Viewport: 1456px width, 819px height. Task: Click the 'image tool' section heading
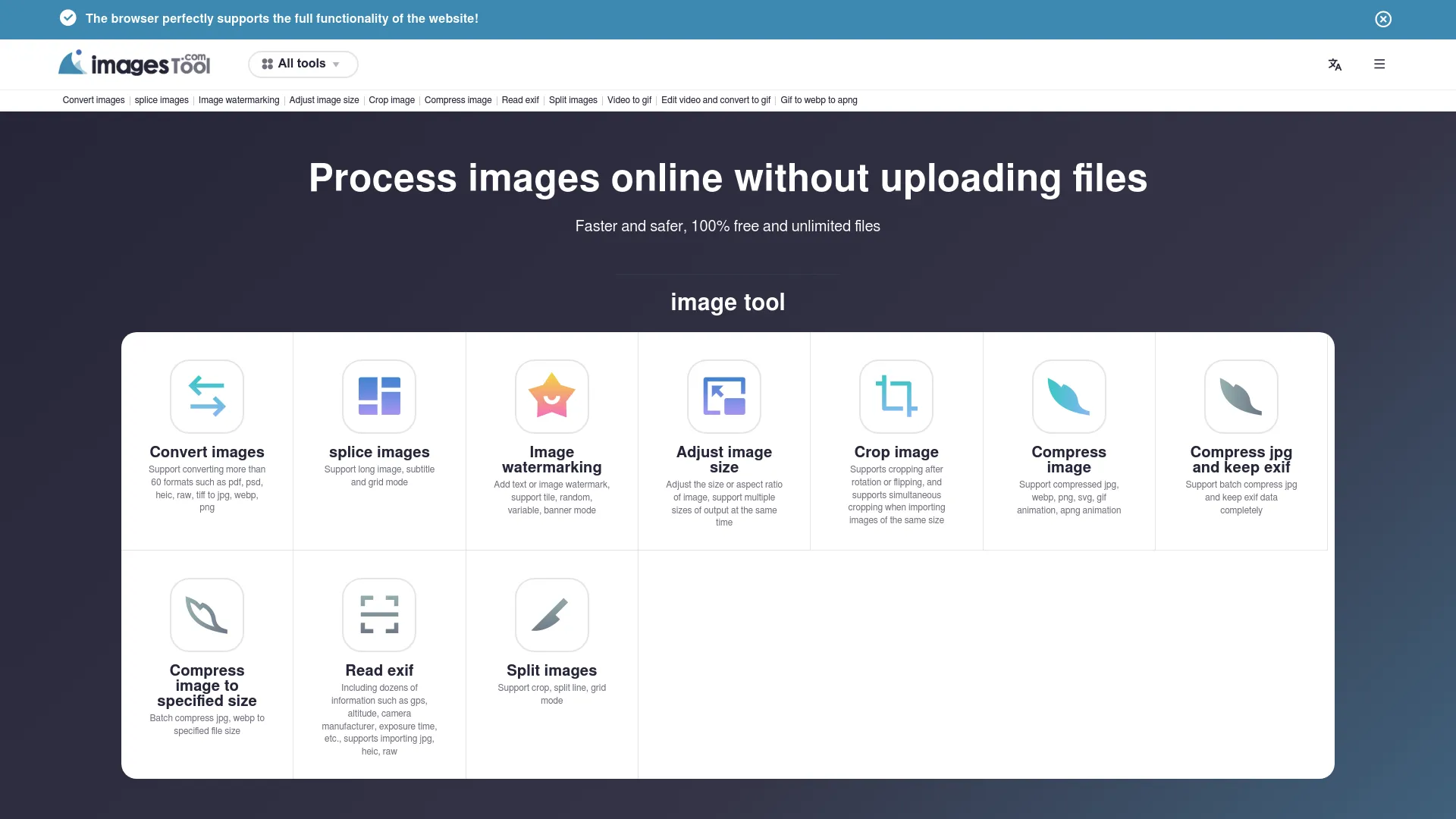pyautogui.click(x=728, y=302)
